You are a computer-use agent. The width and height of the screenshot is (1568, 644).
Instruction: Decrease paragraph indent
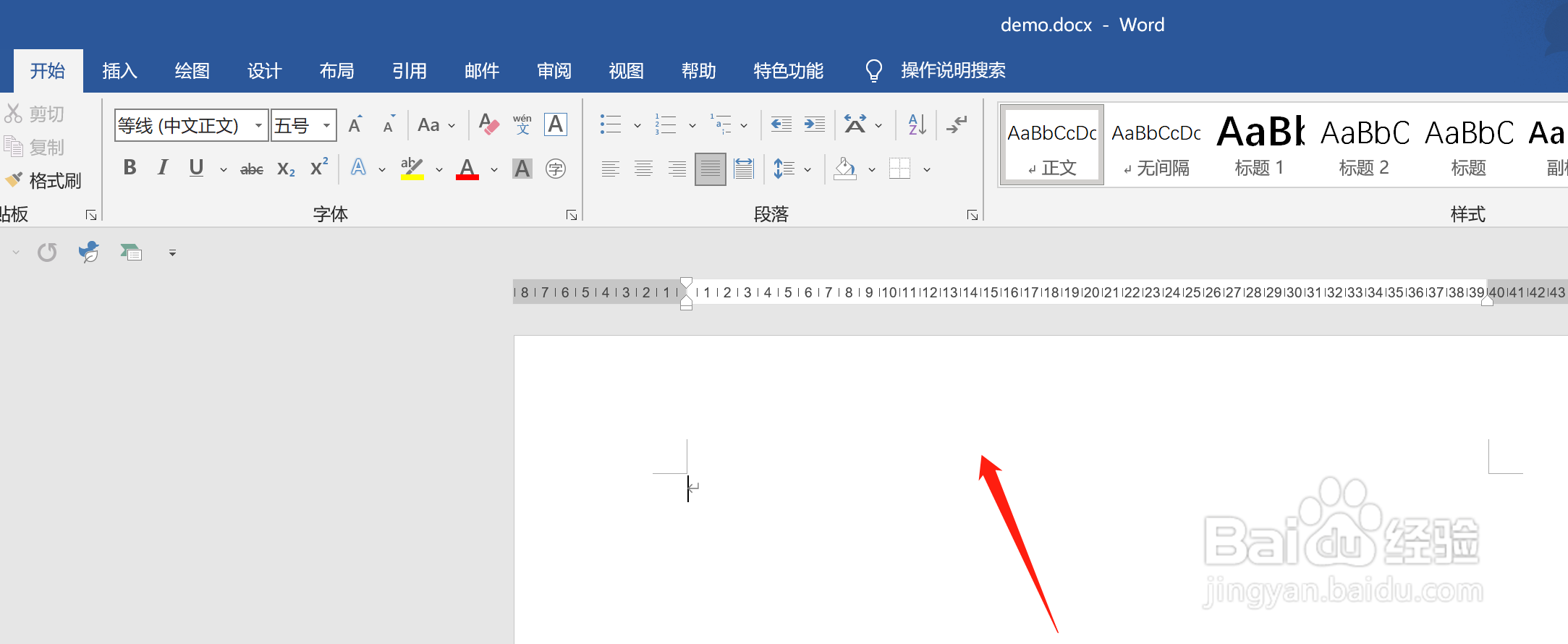pos(781,124)
